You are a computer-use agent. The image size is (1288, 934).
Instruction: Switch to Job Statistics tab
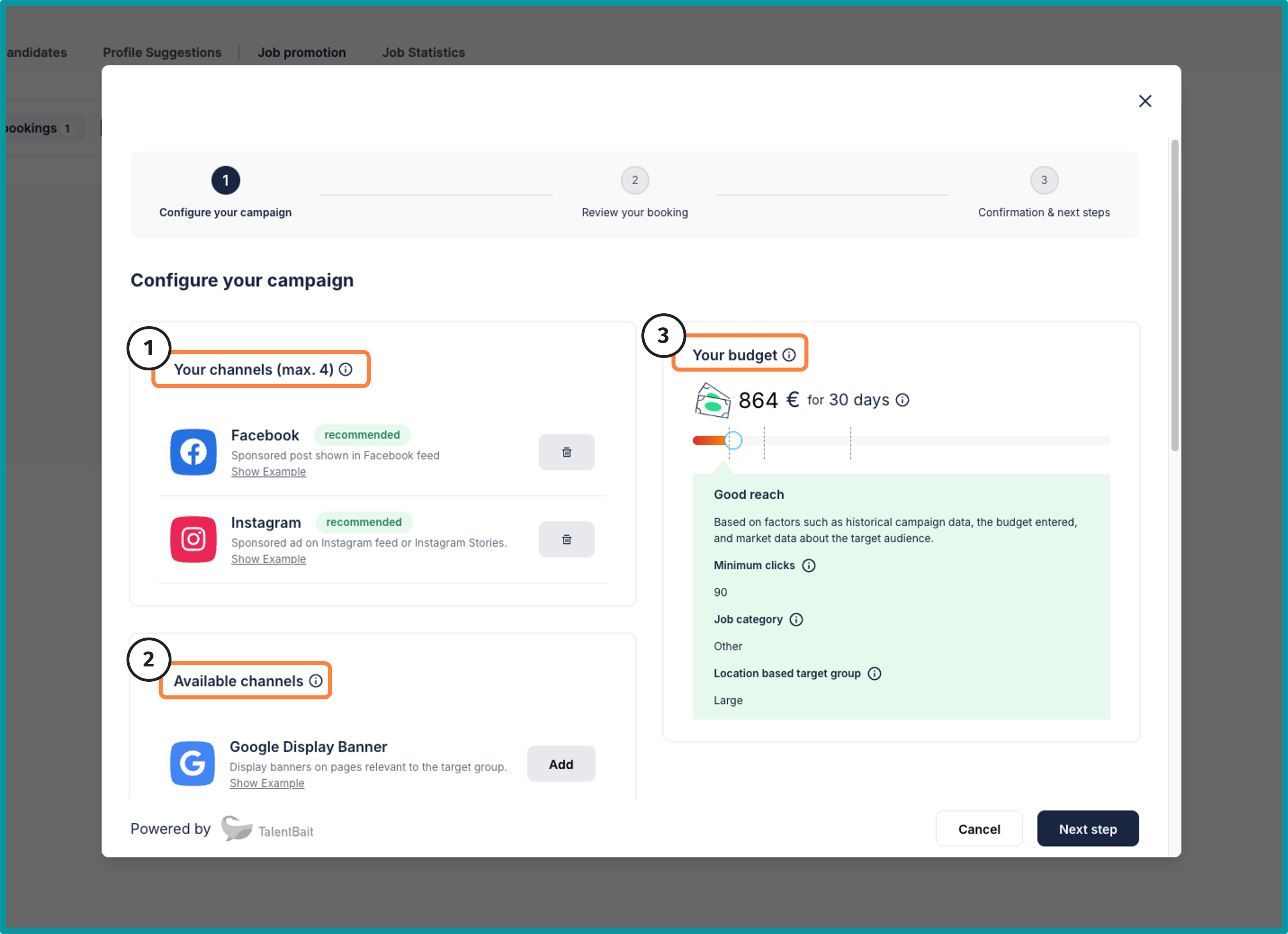tap(423, 52)
